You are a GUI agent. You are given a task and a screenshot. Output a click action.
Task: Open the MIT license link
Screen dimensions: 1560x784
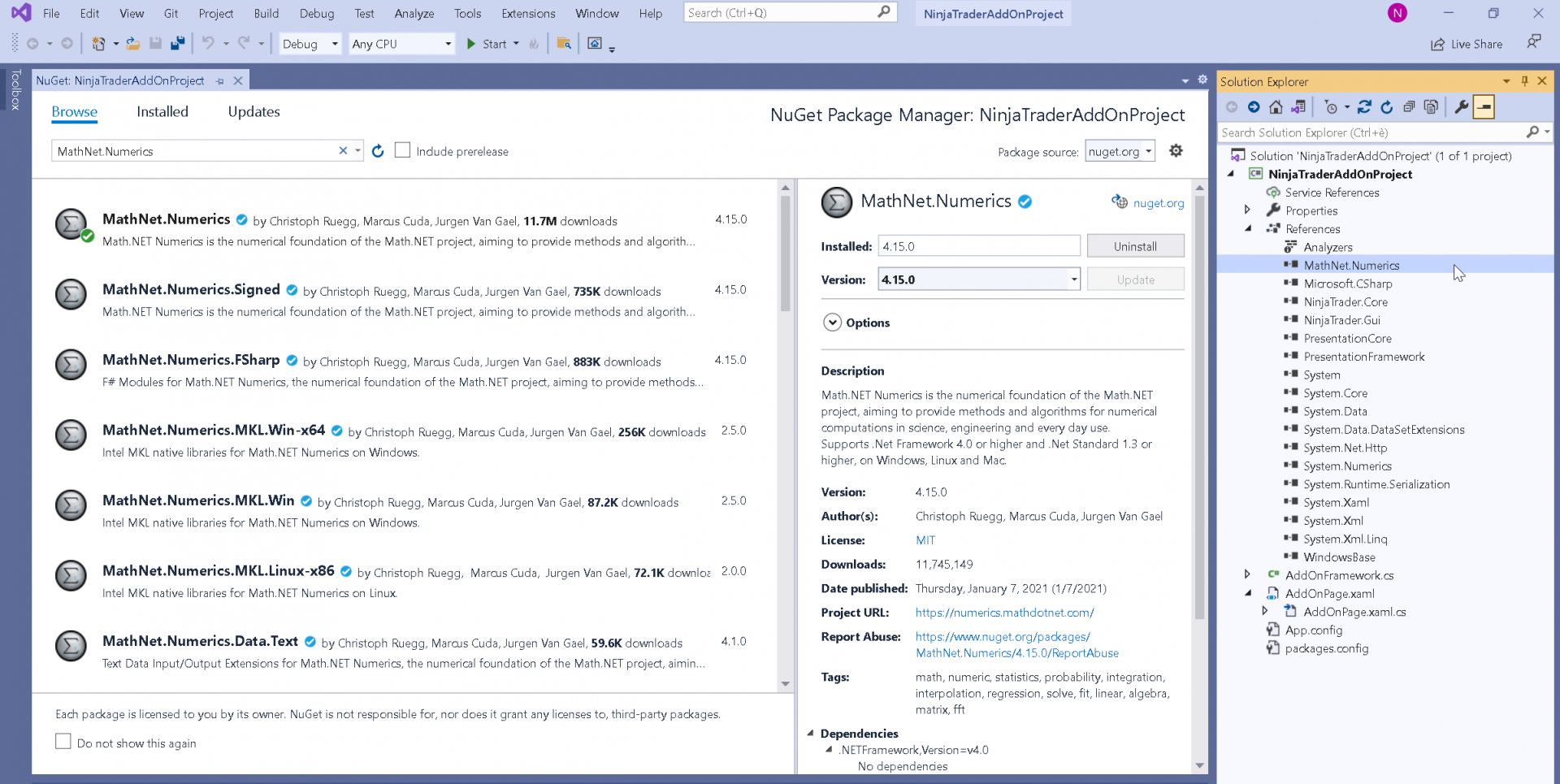[925, 540]
